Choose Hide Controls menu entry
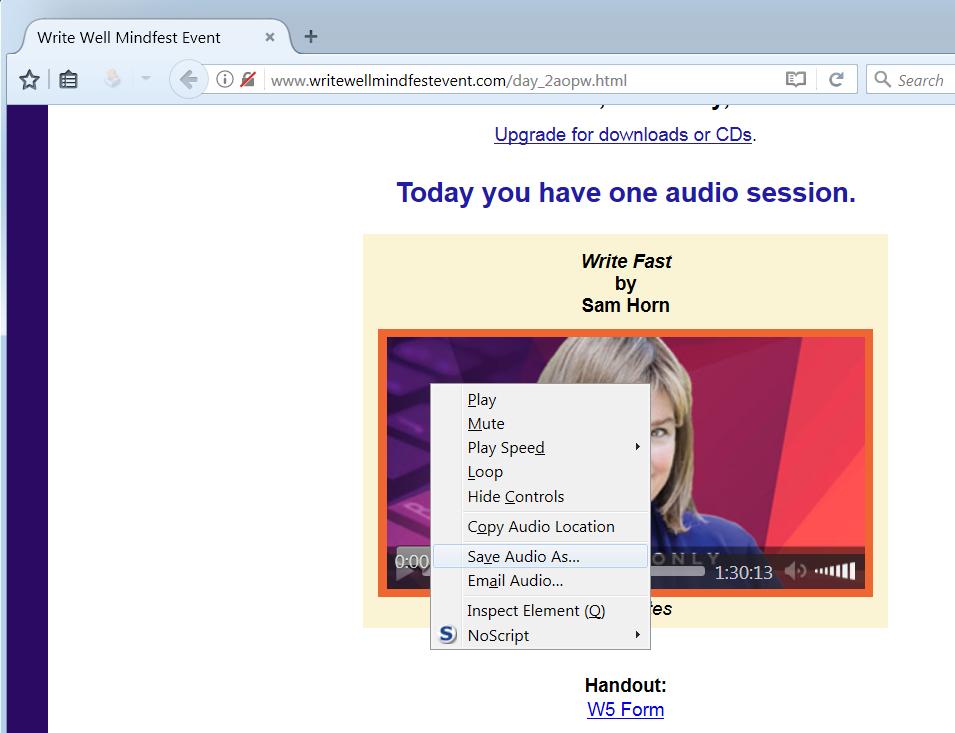The image size is (955, 733). (x=540, y=496)
